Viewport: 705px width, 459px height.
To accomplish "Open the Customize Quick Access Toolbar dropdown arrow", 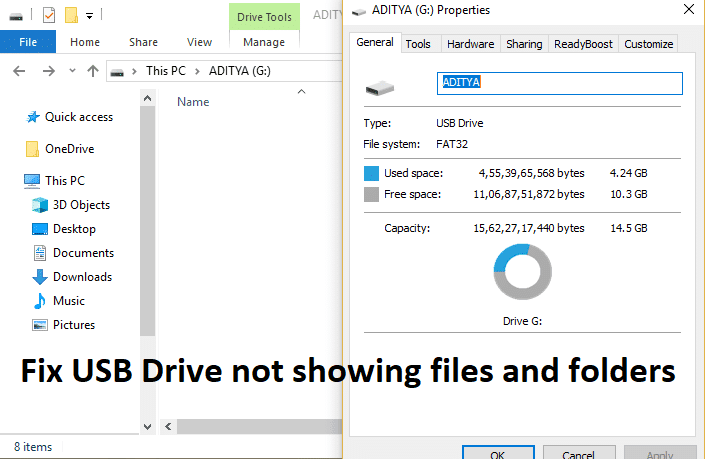I will 89,16.
